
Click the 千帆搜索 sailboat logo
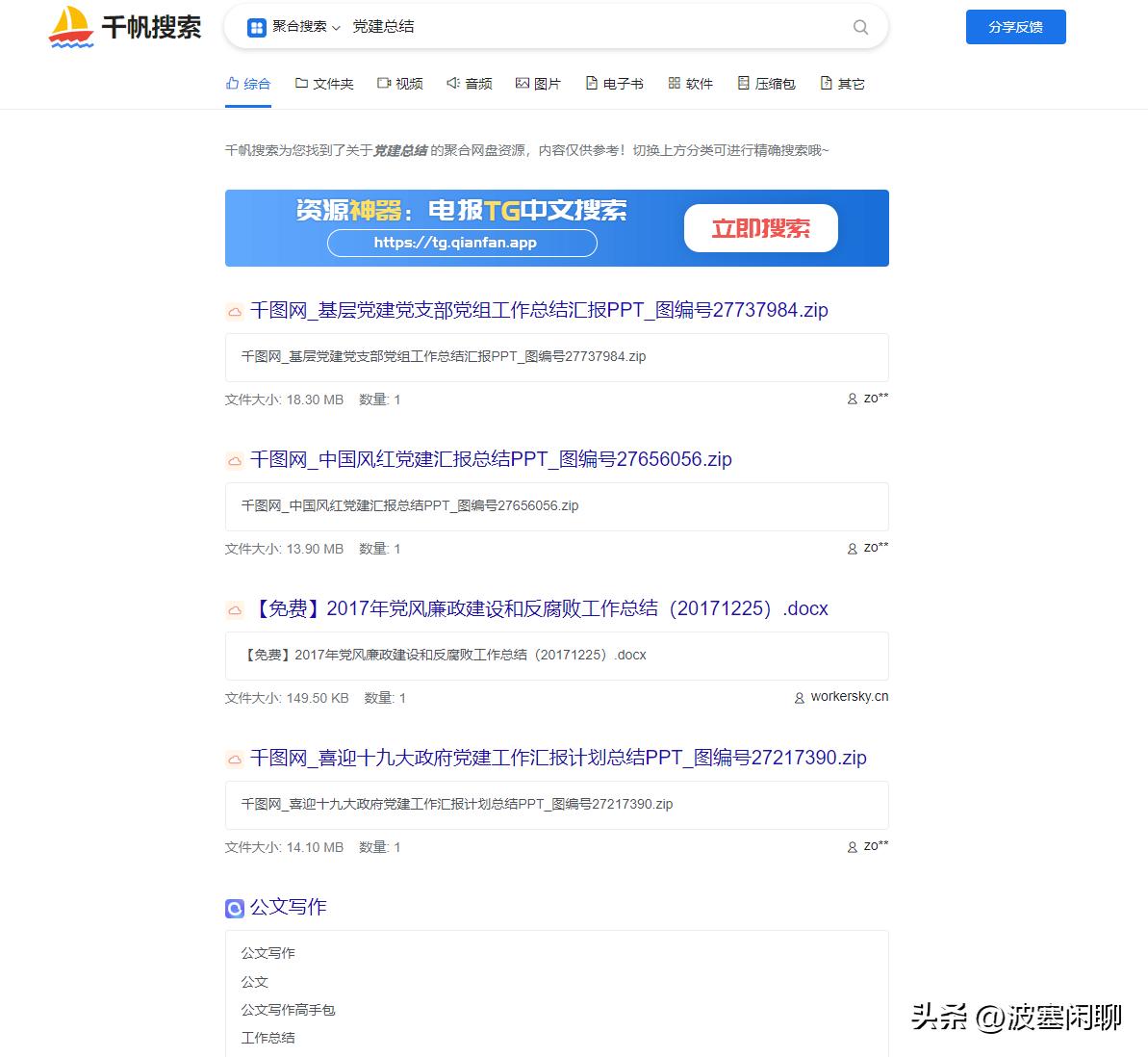[x=69, y=27]
